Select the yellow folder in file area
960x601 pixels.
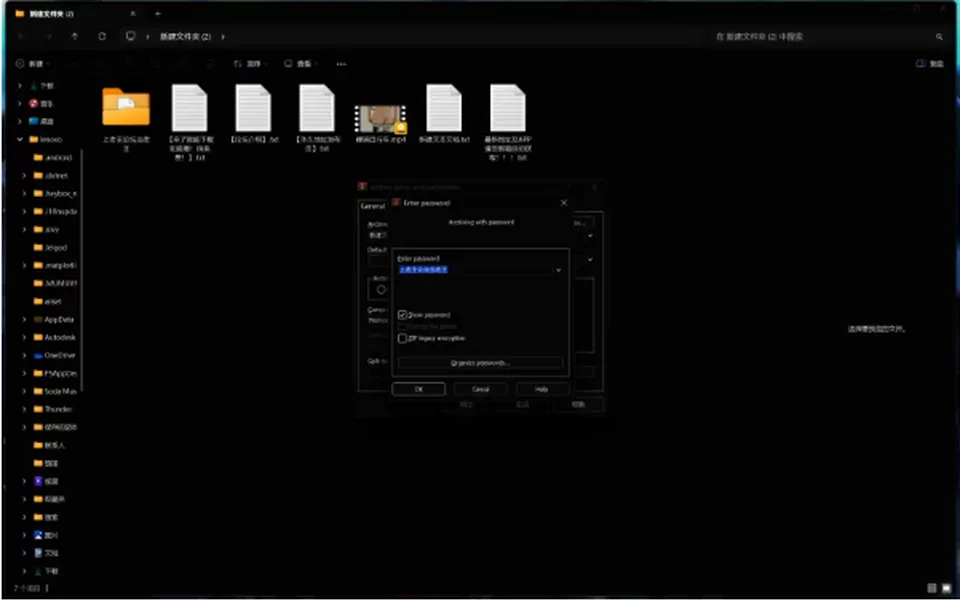point(126,107)
